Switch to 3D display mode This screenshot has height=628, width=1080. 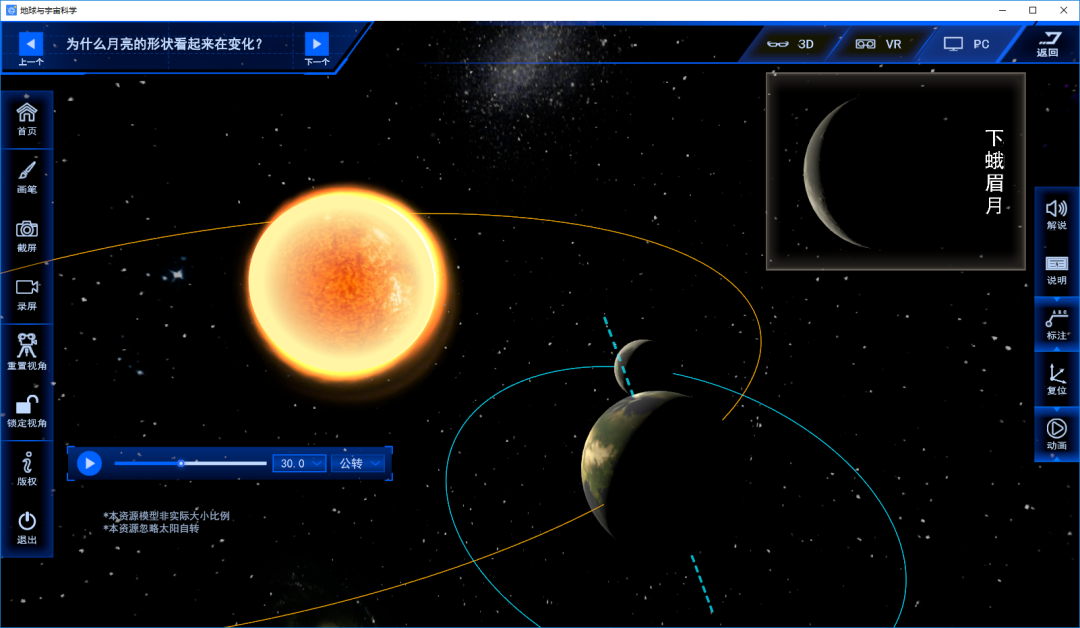click(790, 44)
